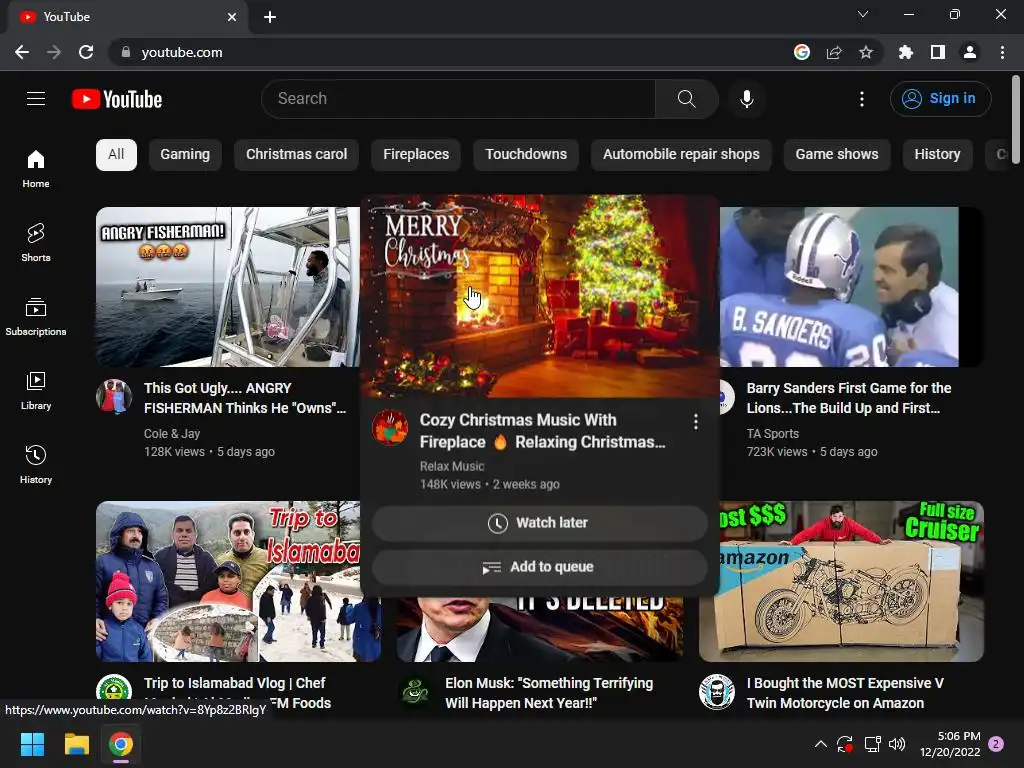Go to Home in the sidebar

36,168
